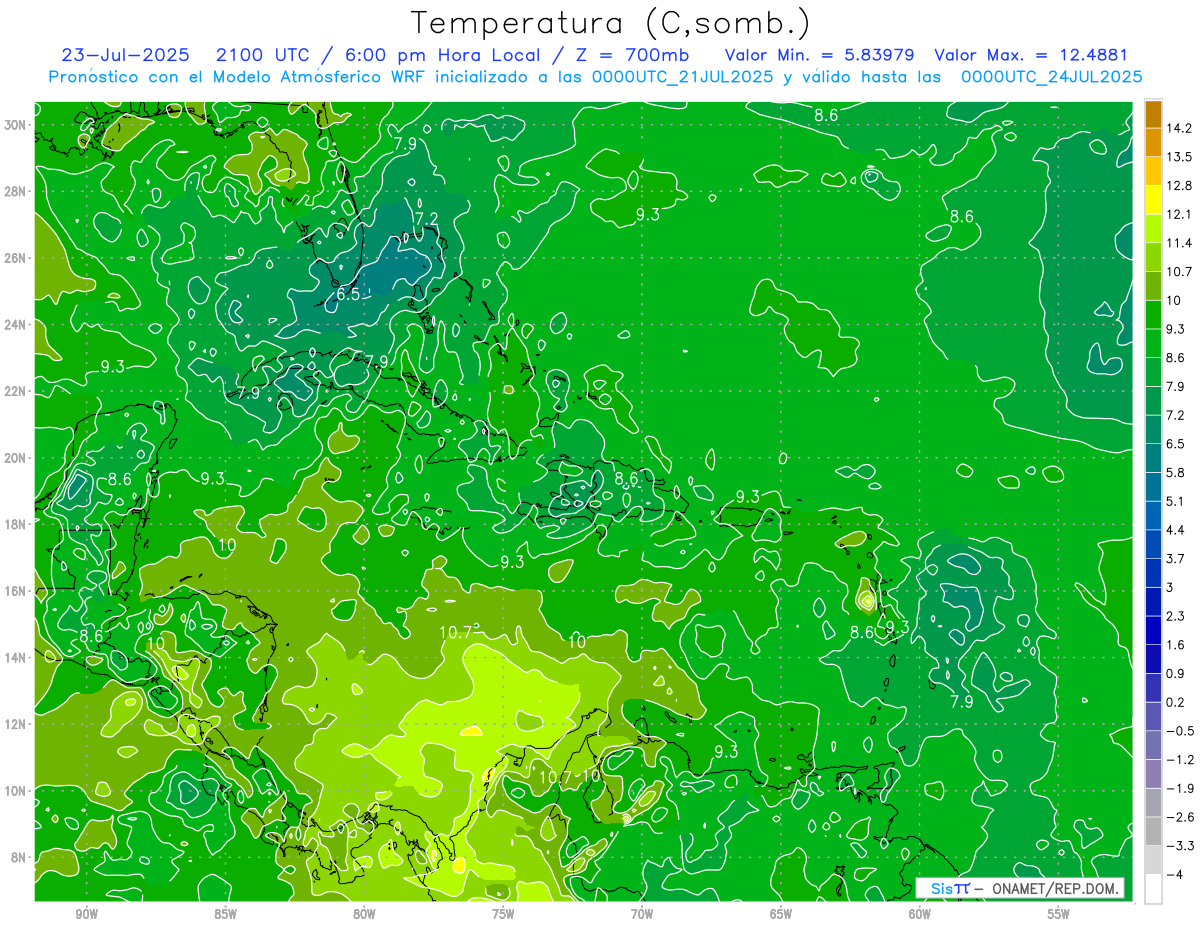Click the '18N' latitude axis label
Screen dimensions: 1200x927
point(16,524)
